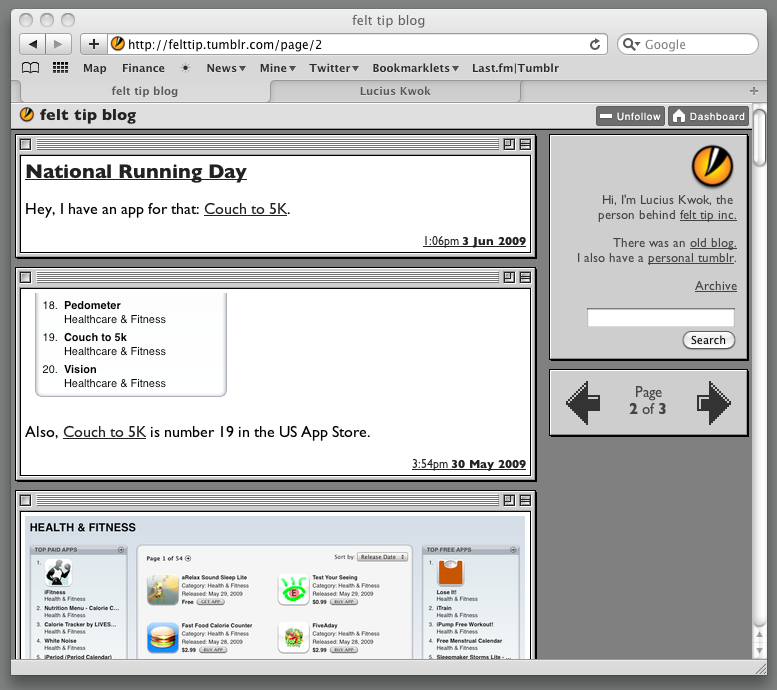Screen dimensions: 777x690
Task: Click the browser forward arrow button
Action: [59, 44]
